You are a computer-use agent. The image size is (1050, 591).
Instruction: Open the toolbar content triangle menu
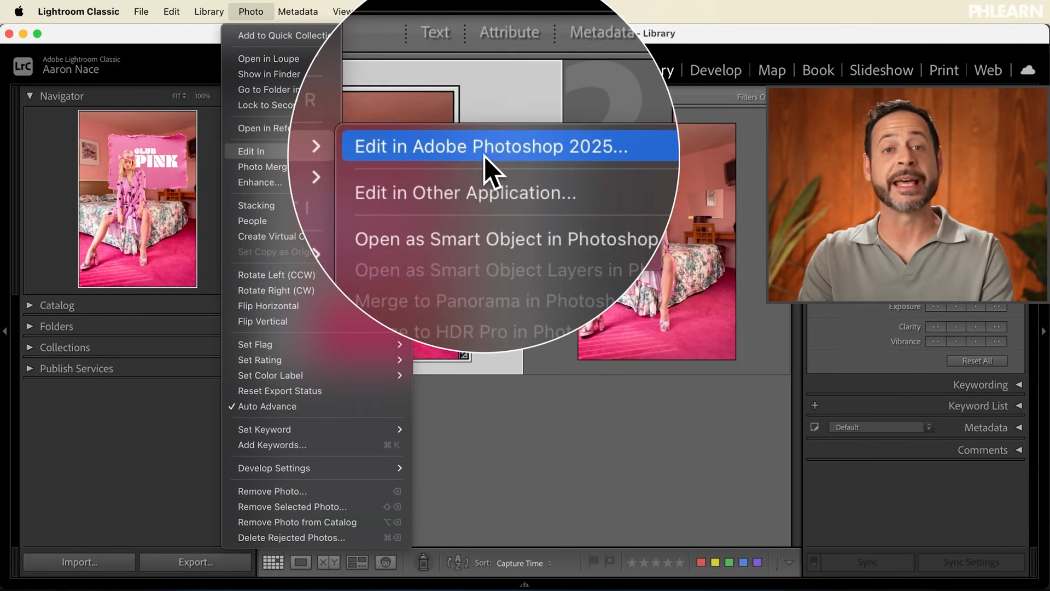coord(789,562)
